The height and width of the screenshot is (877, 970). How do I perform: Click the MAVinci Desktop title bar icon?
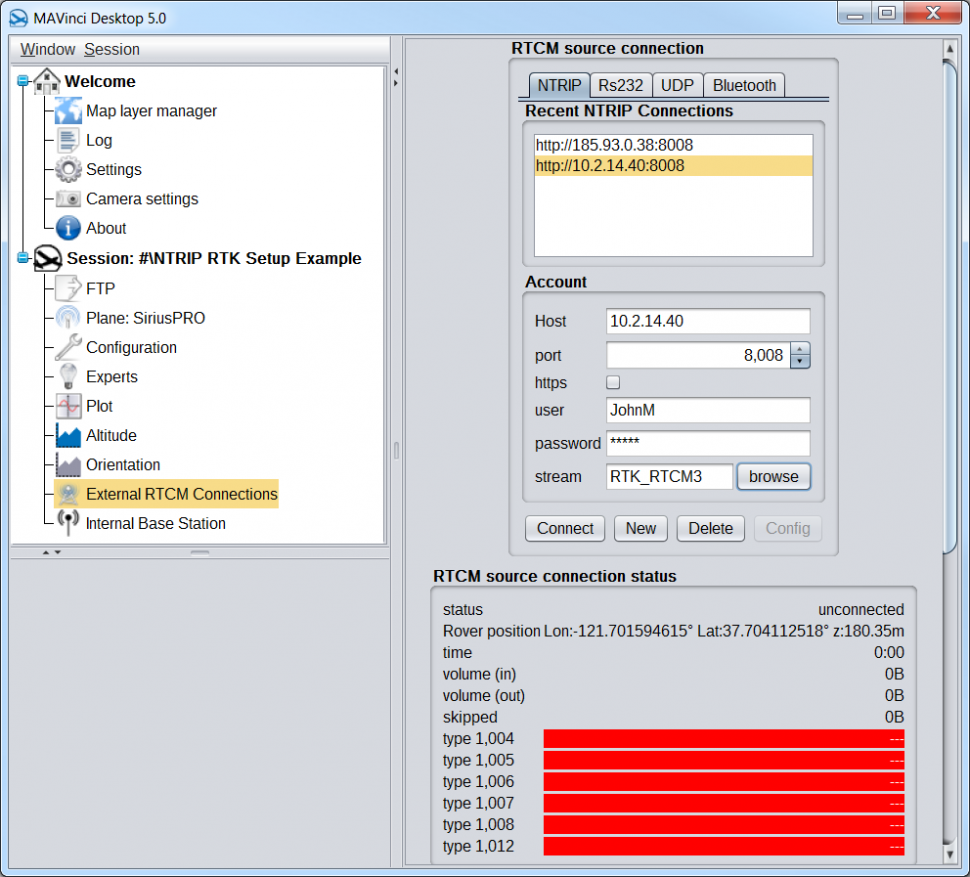[x=19, y=18]
